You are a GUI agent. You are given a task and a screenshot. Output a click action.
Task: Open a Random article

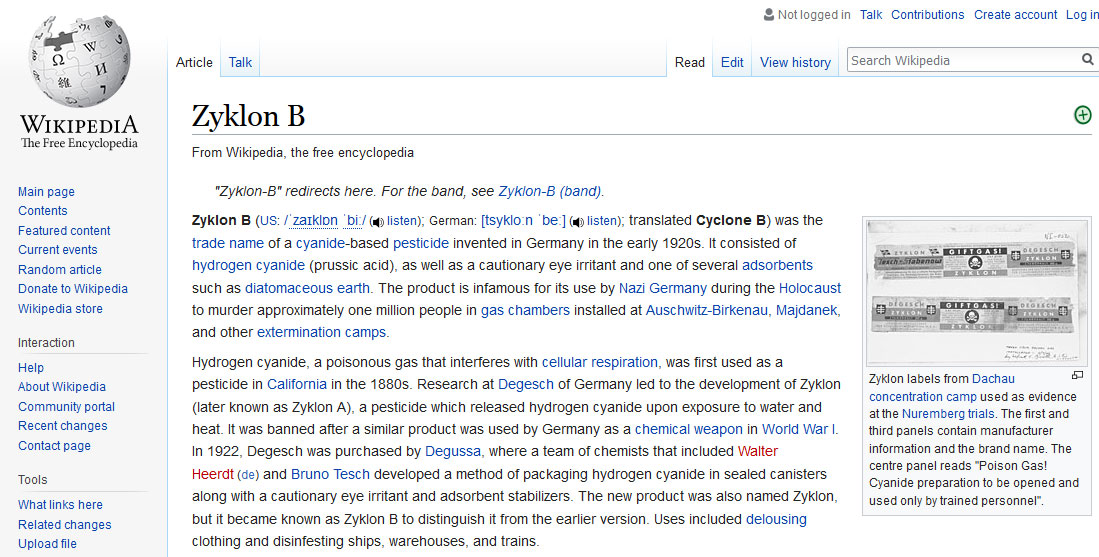pos(60,269)
